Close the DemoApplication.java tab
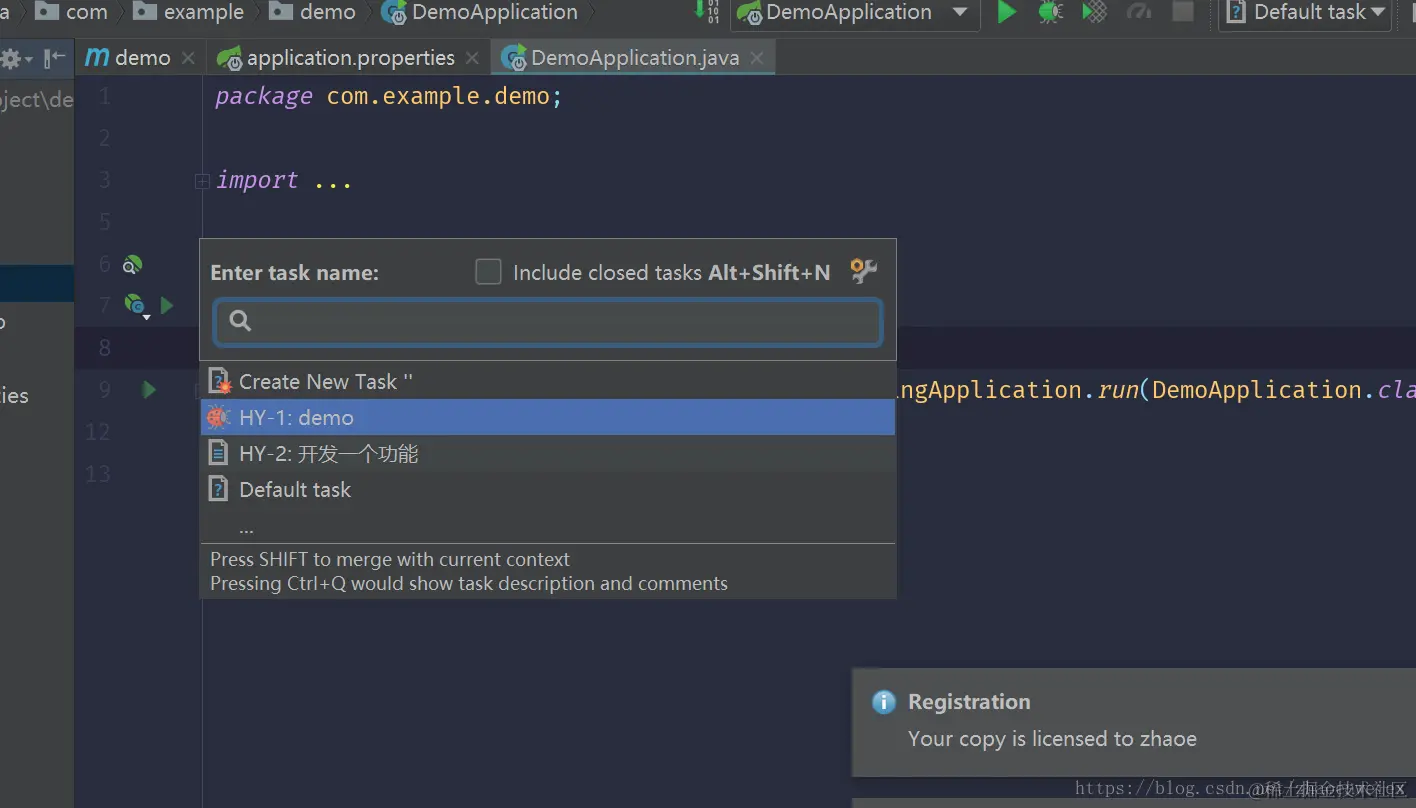Image resolution: width=1416 pixels, height=808 pixels. point(757,59)
